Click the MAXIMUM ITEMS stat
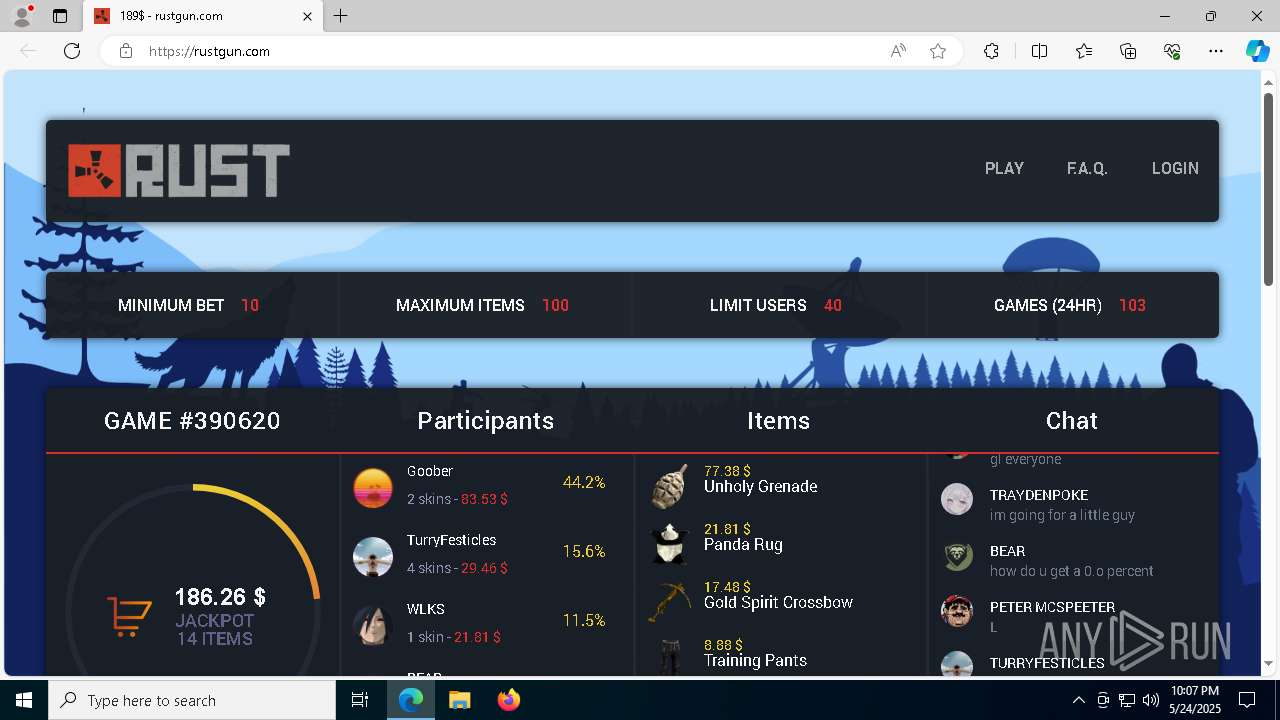1280x720 pixels. pyautogui.click(x=482, y=305)
